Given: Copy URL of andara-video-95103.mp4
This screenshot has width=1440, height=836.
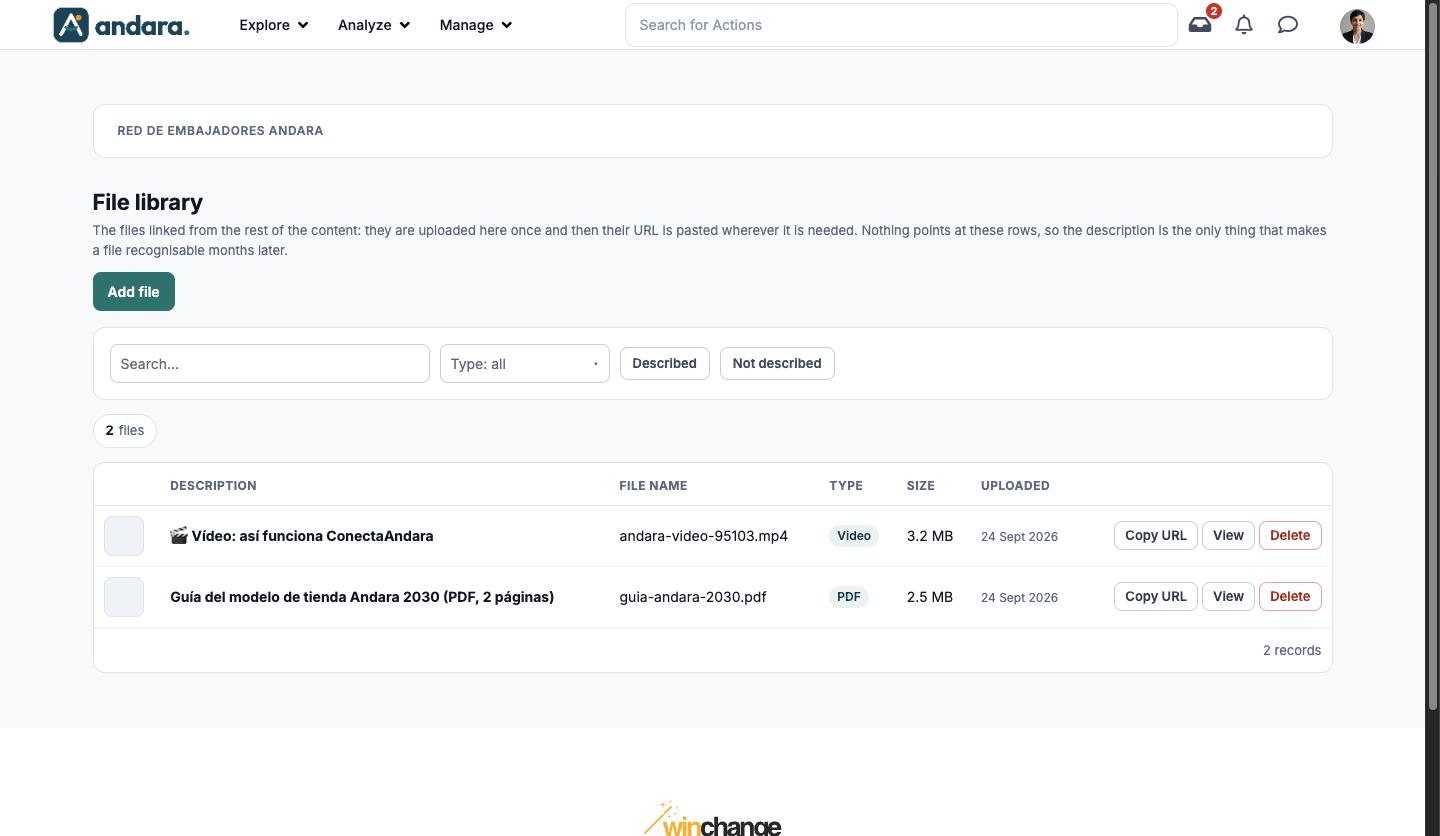Looking at the screenshot, I should 1156,535.
